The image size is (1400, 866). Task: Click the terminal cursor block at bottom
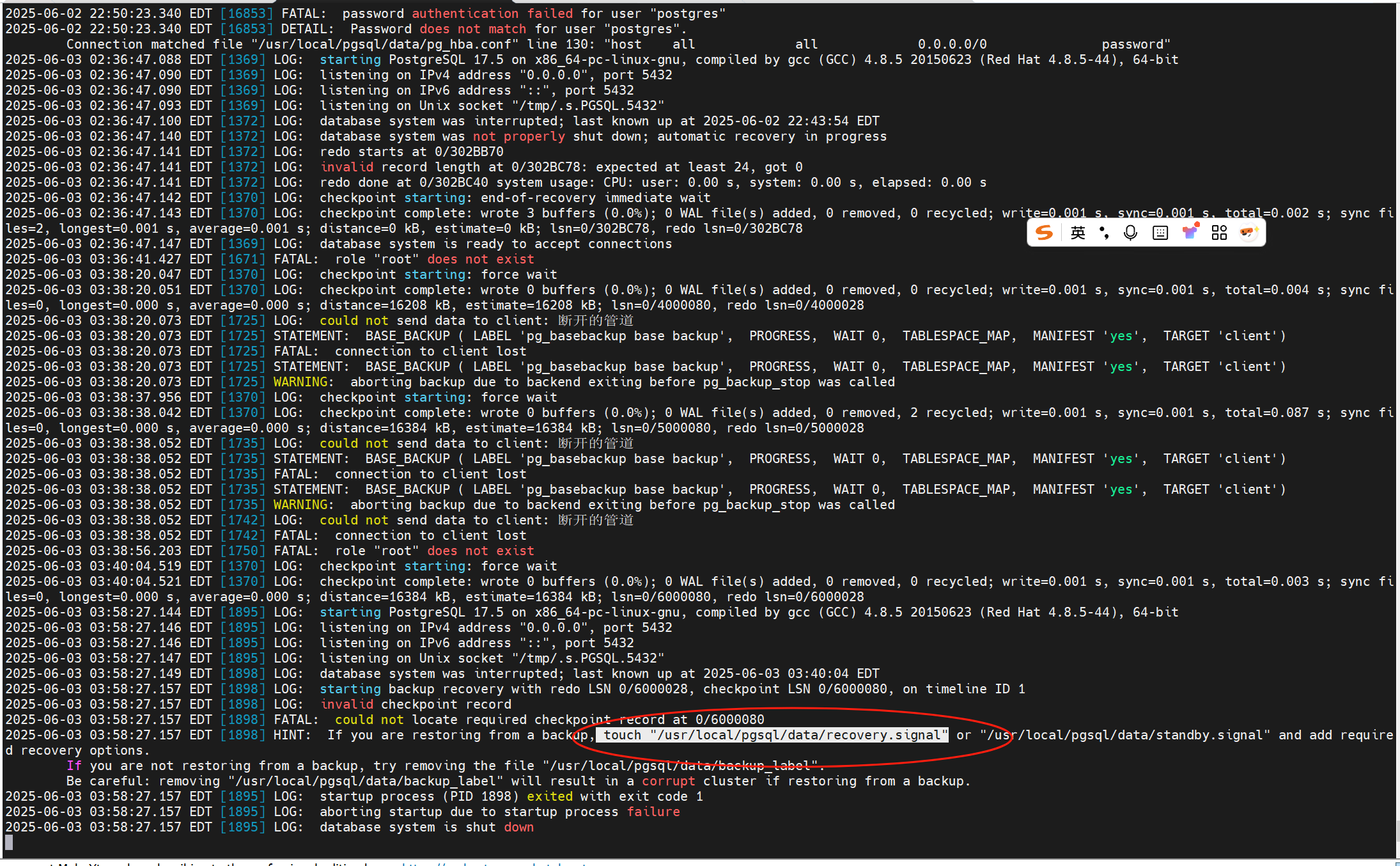coord(9,842)
